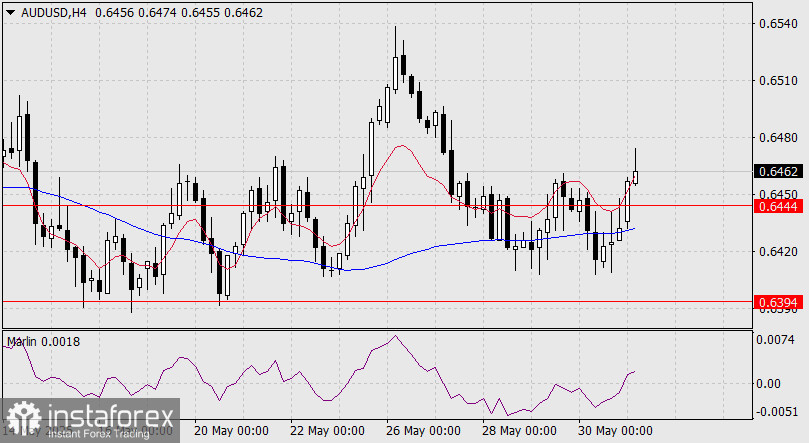Select the Marlin 0.0018 indicator label
The width and height of the screenshot is (809, 443).
[43, 341]
